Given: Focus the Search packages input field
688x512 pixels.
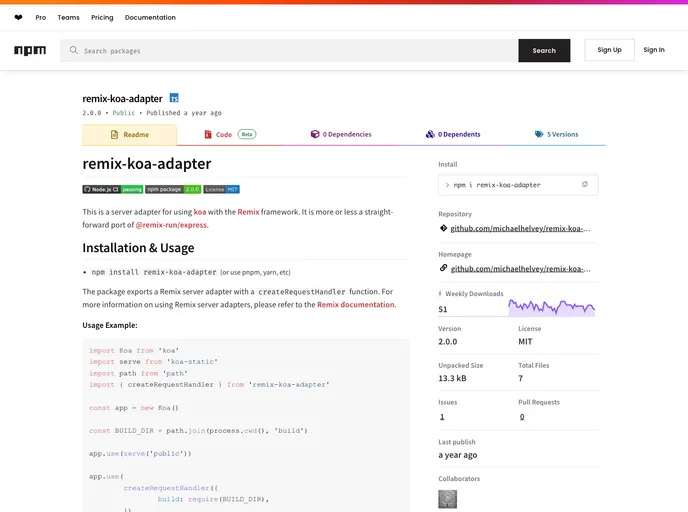Looking at the screenshot, I should click(289, 50).
